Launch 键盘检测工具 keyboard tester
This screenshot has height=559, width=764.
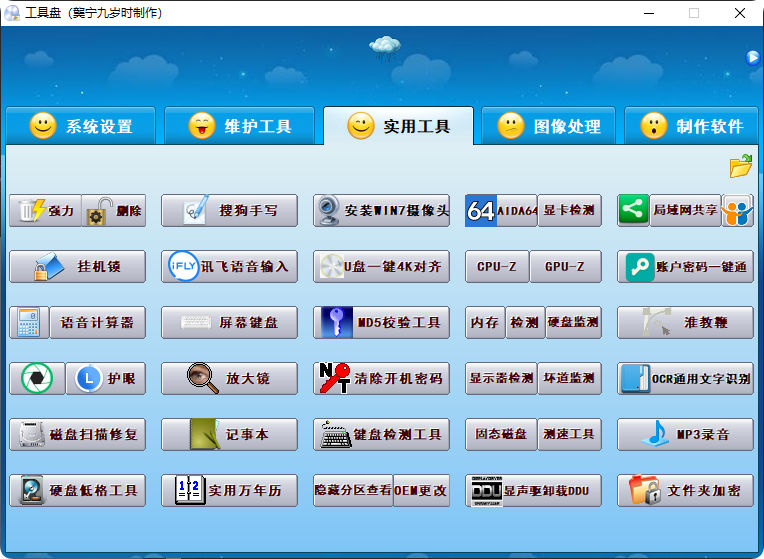coord(382,434)
